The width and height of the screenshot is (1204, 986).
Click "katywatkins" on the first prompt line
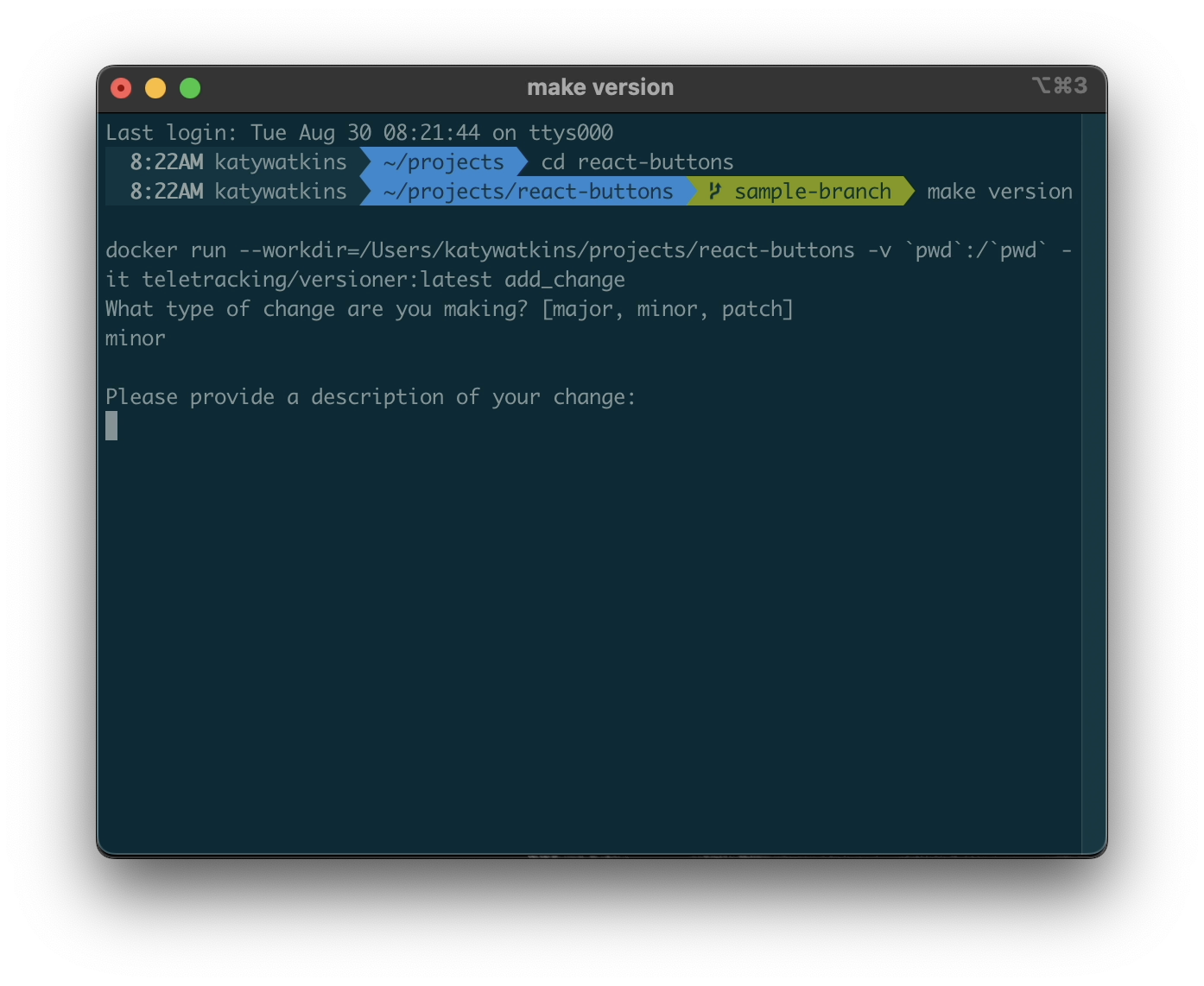pos(281,161)
